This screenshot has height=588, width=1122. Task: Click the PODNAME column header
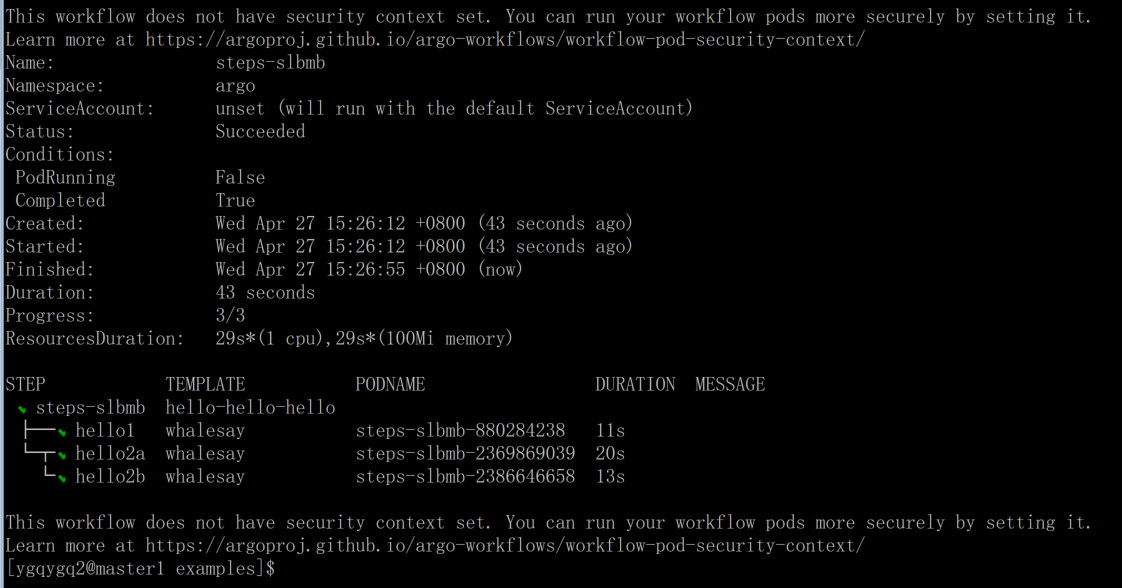coord(390,385)
